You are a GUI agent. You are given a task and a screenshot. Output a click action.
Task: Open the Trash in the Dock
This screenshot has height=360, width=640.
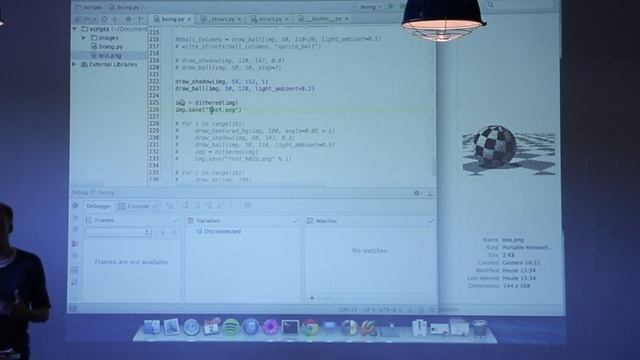coord(480,328)
